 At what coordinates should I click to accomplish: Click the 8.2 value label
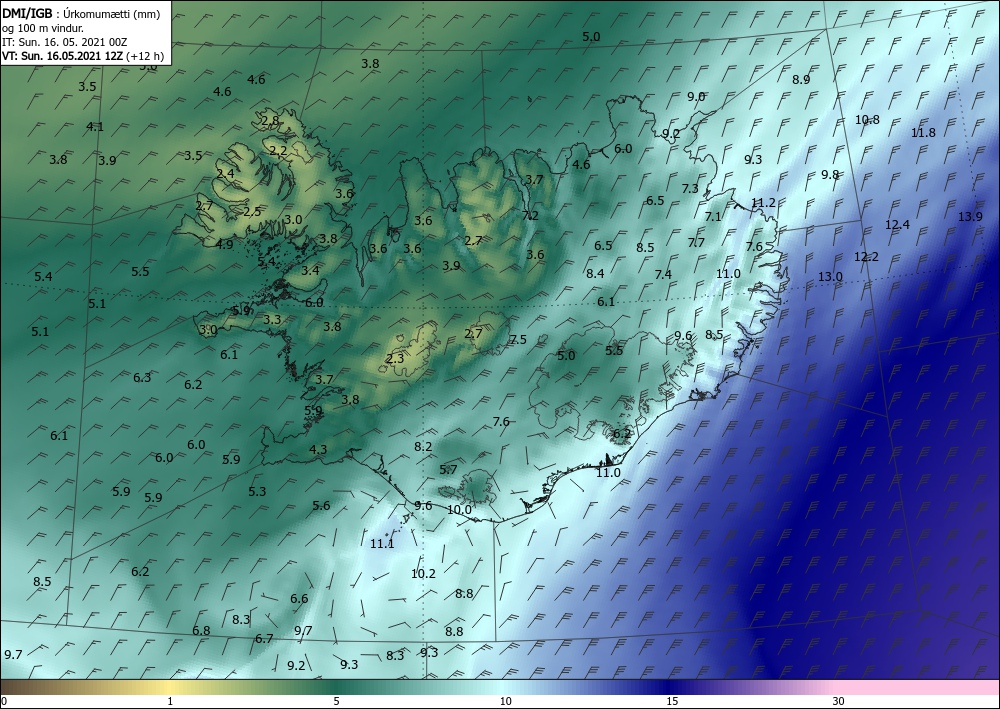[x=423, y=447]
